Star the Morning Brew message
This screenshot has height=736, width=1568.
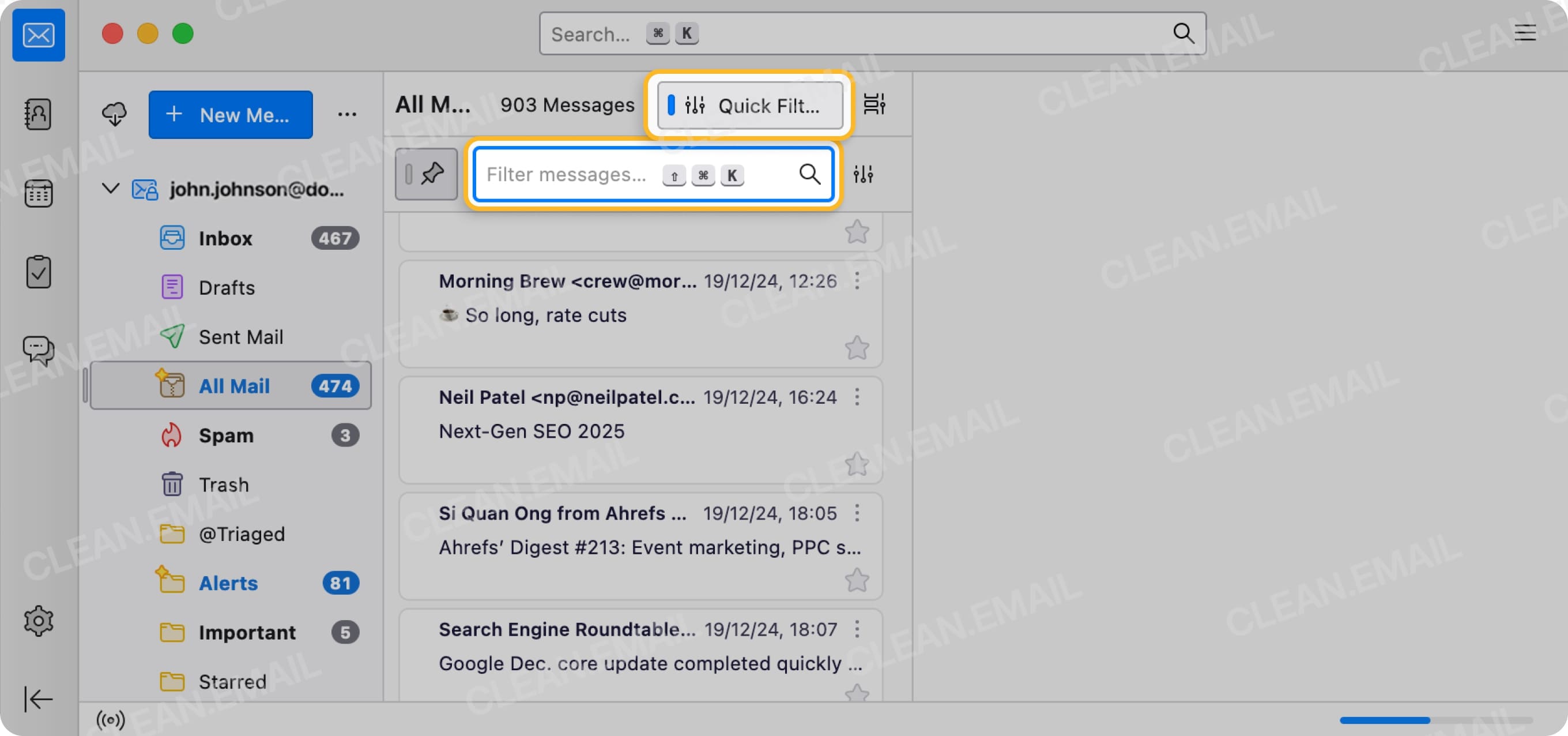pyautogui.click(x=857, y=347)
